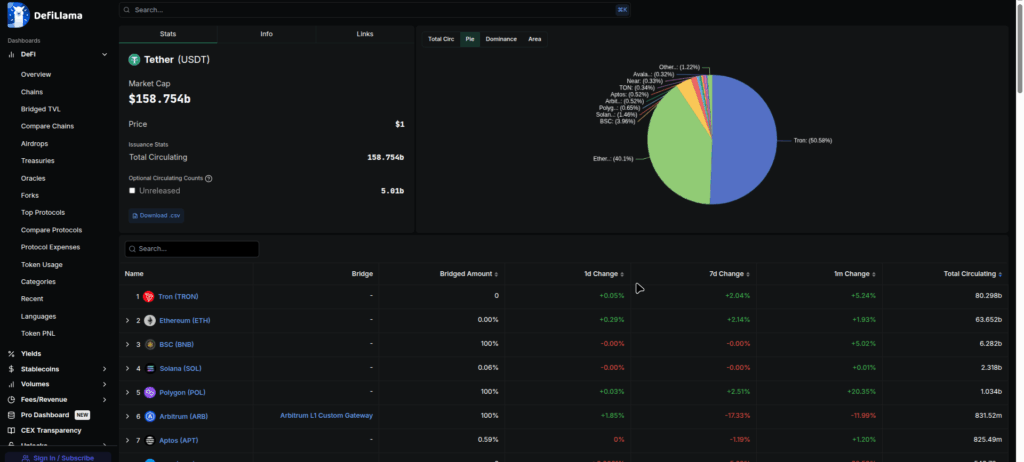Download the .csv file
The image size is (1024, 462).
(x=156, y=215)
